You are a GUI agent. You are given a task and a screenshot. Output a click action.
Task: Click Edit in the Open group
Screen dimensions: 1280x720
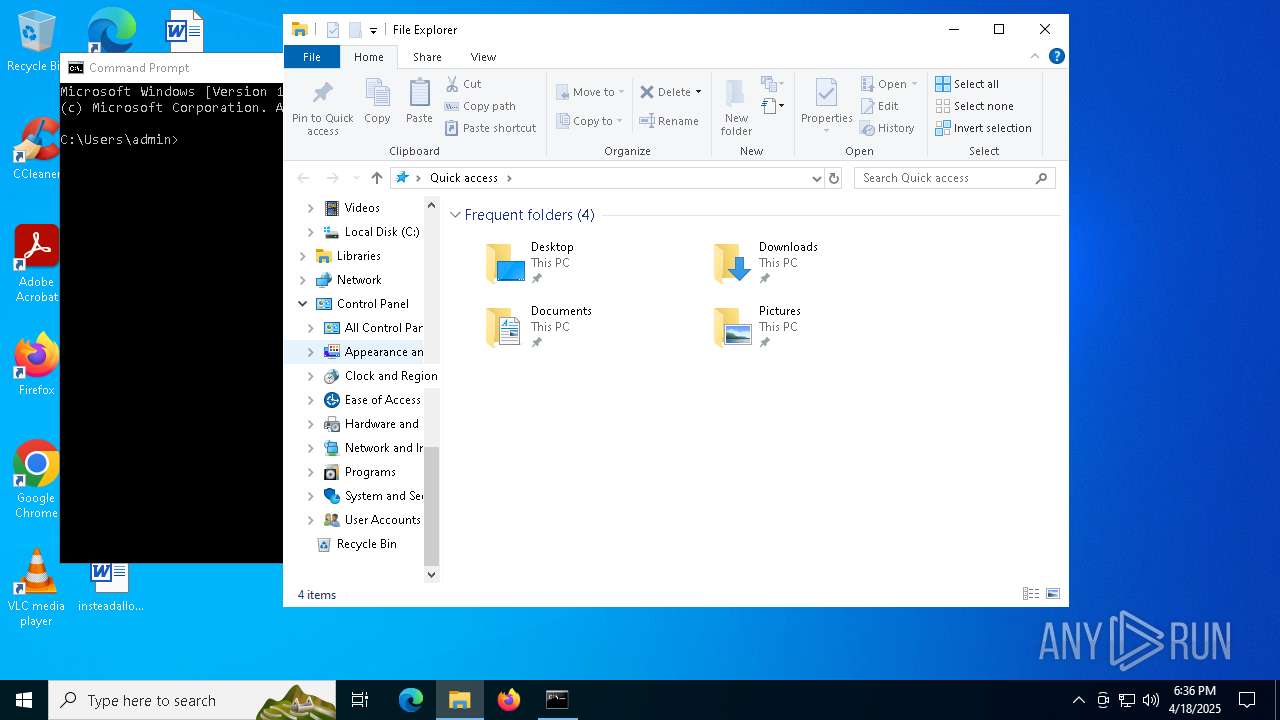tap(879, 106)
